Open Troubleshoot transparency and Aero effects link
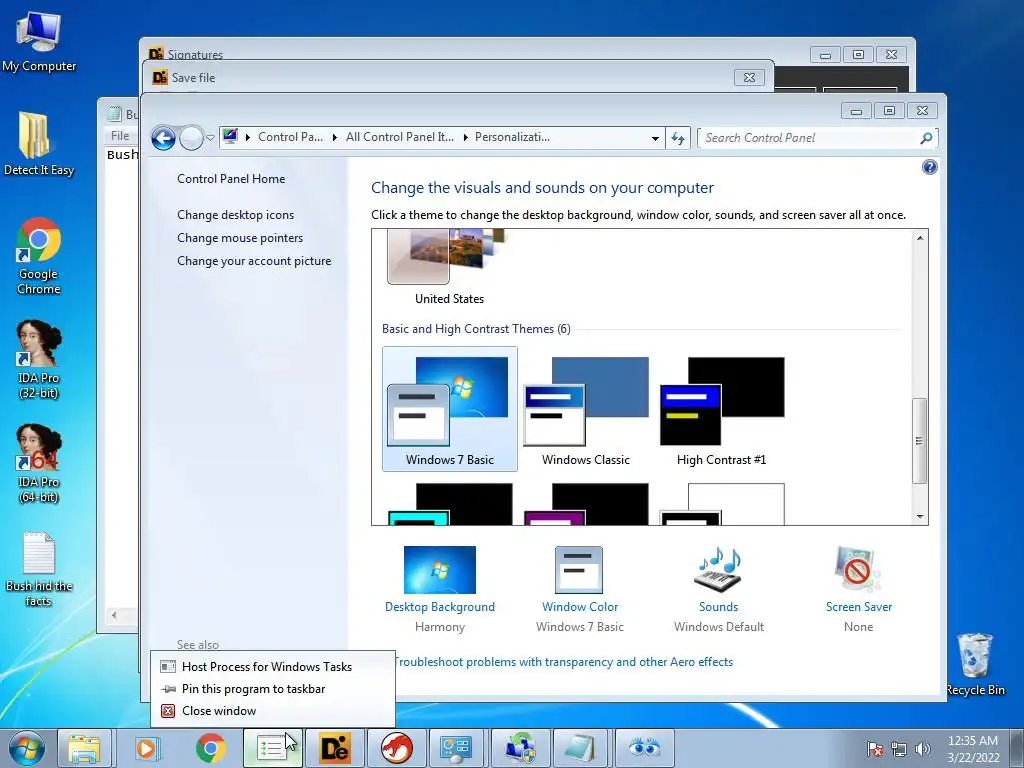This screenshot has width=1024, height=768. 564,662
